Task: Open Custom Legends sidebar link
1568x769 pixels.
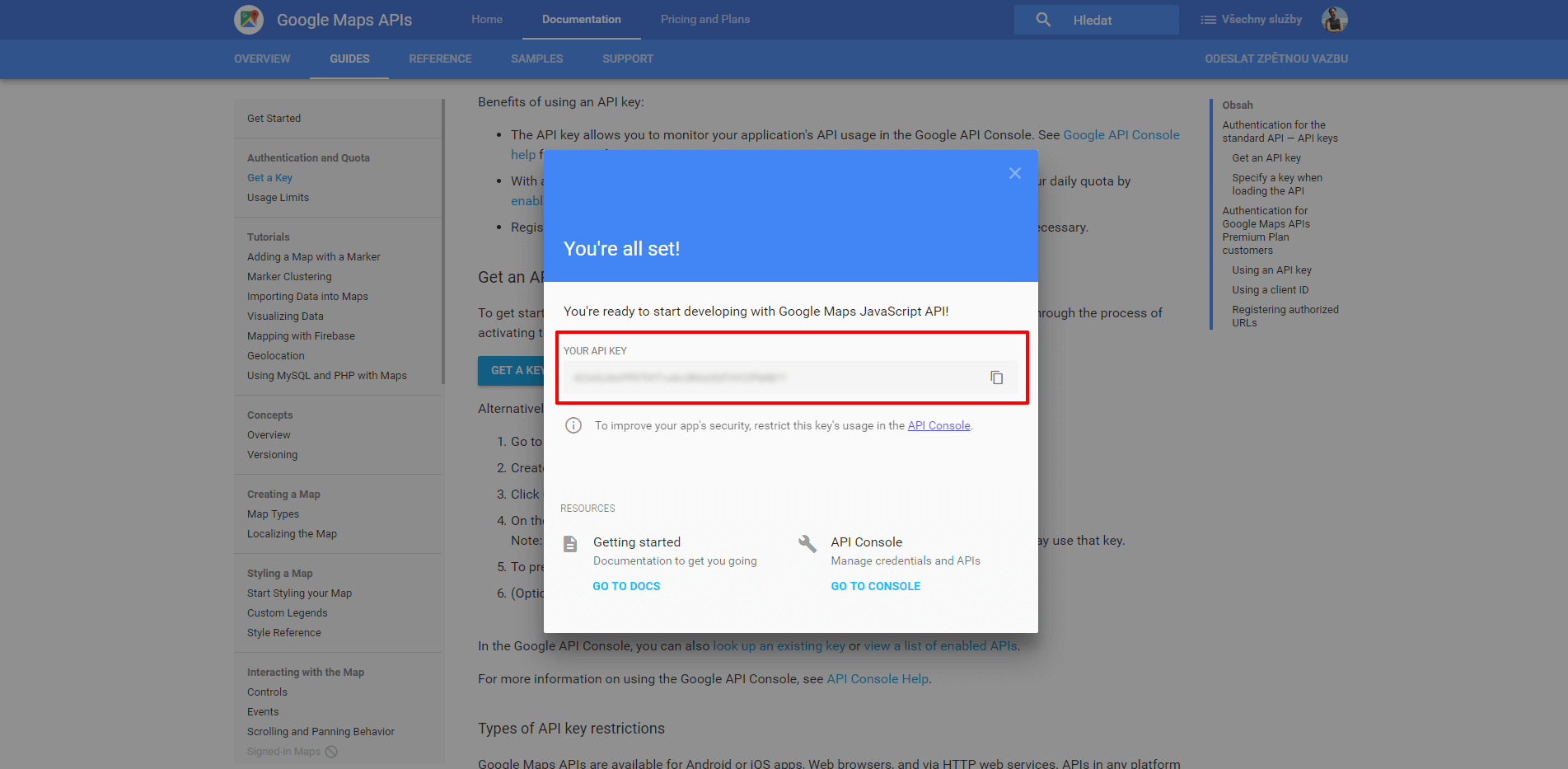Action: (287, 613)
